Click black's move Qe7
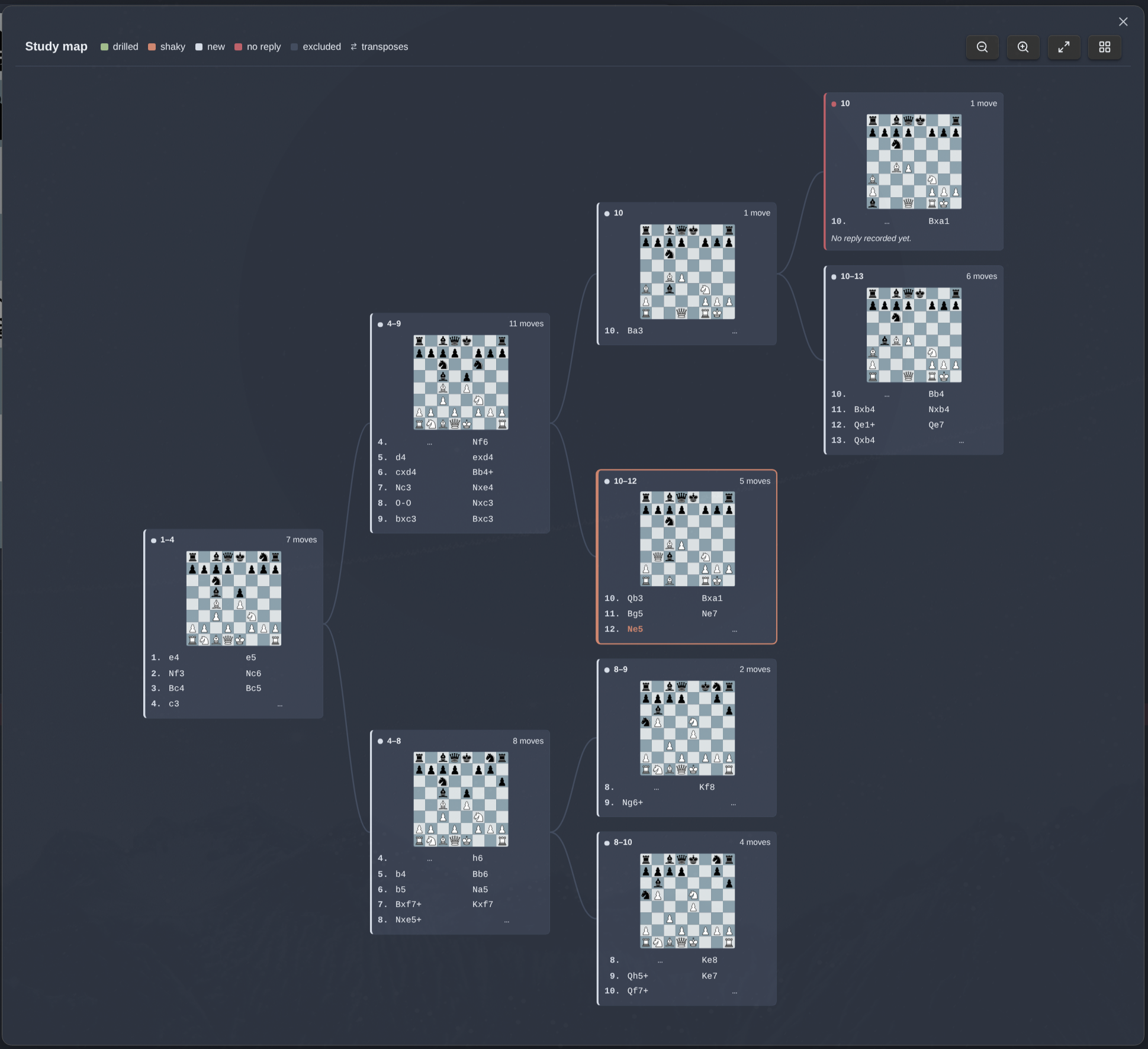 click(x=937, y=425)
